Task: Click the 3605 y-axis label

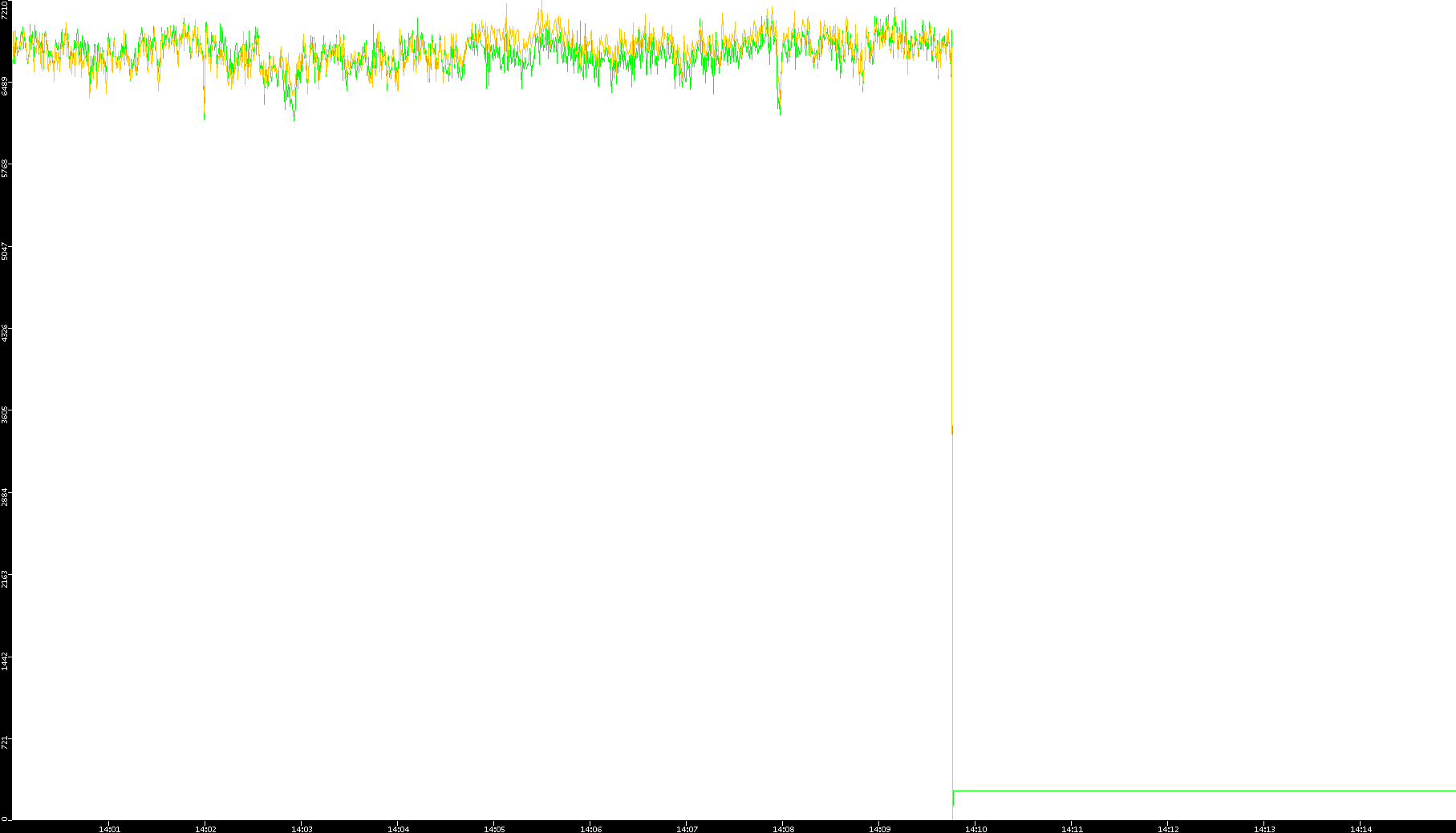Action: tap(5, 415)
